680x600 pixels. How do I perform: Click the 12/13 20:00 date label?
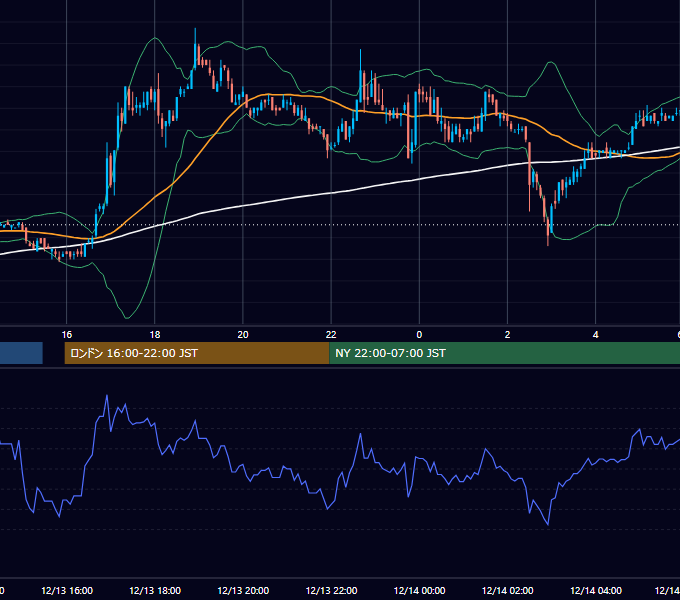pyautogui.click(x=243, y=590)
